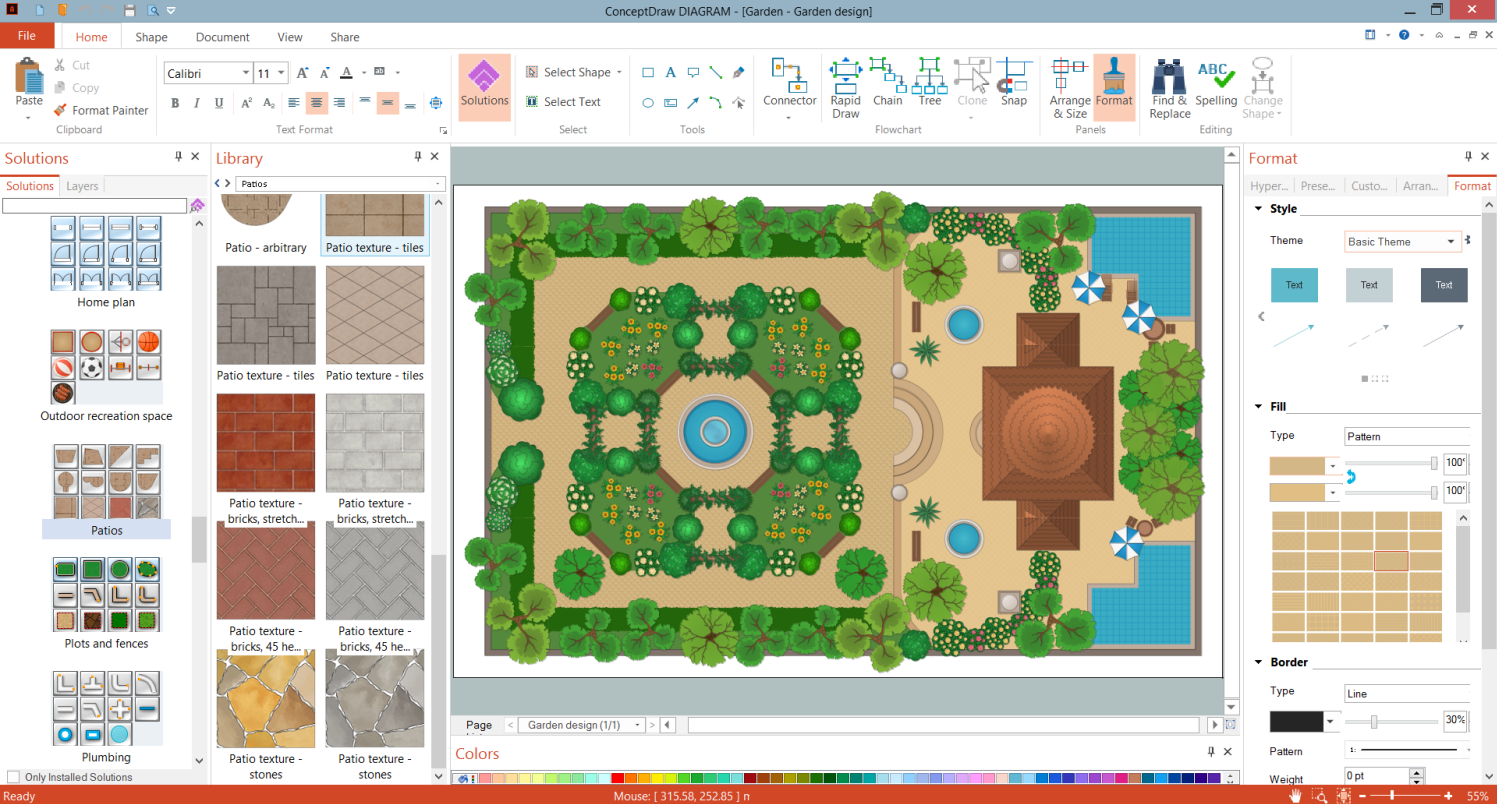
Task: Click the Select Text button
Action: pos(563,102)
